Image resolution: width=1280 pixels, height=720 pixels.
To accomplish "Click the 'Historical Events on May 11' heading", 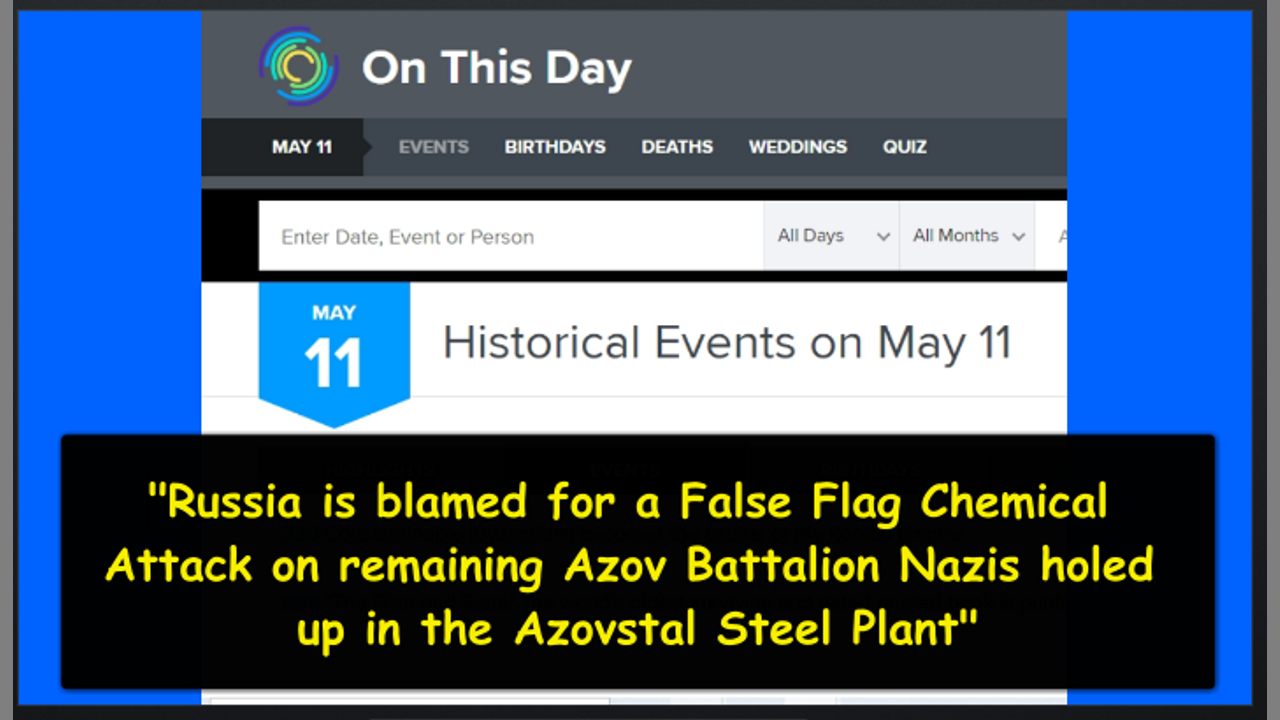I will [x=727, y=343].
